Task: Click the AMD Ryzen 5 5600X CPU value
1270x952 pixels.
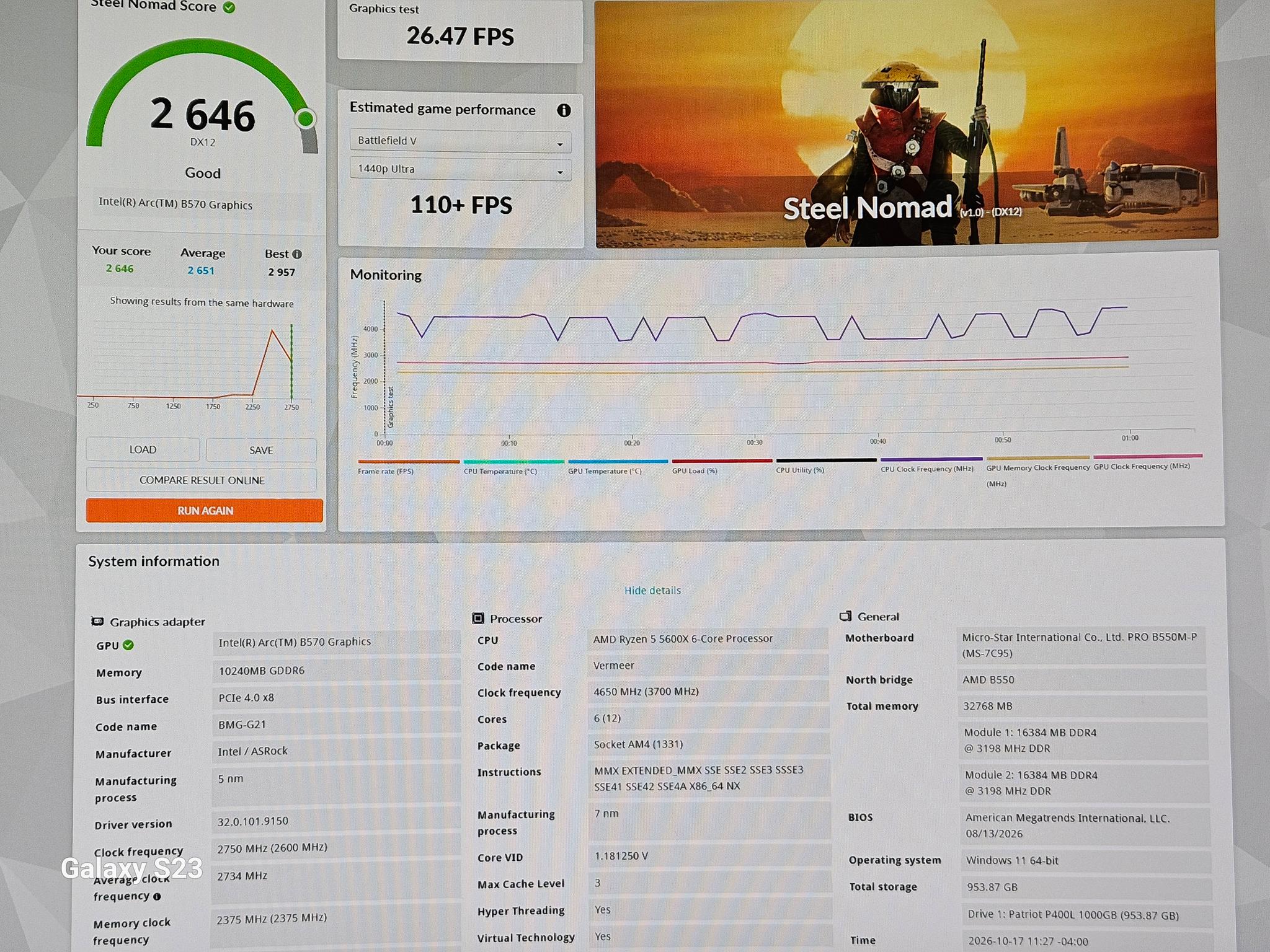Action: click(683, 638)
